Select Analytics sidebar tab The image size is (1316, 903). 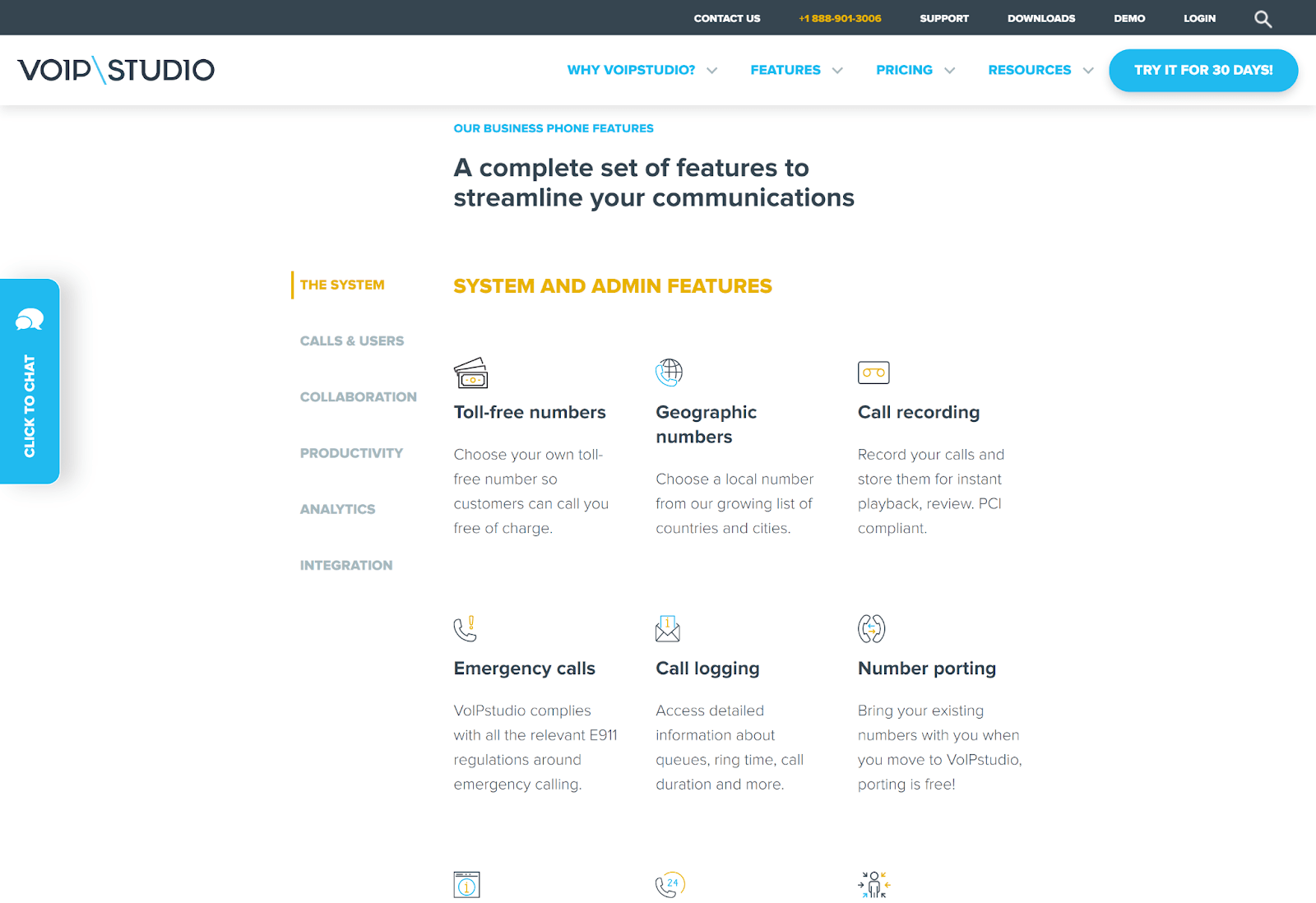(x=337, y=509)
